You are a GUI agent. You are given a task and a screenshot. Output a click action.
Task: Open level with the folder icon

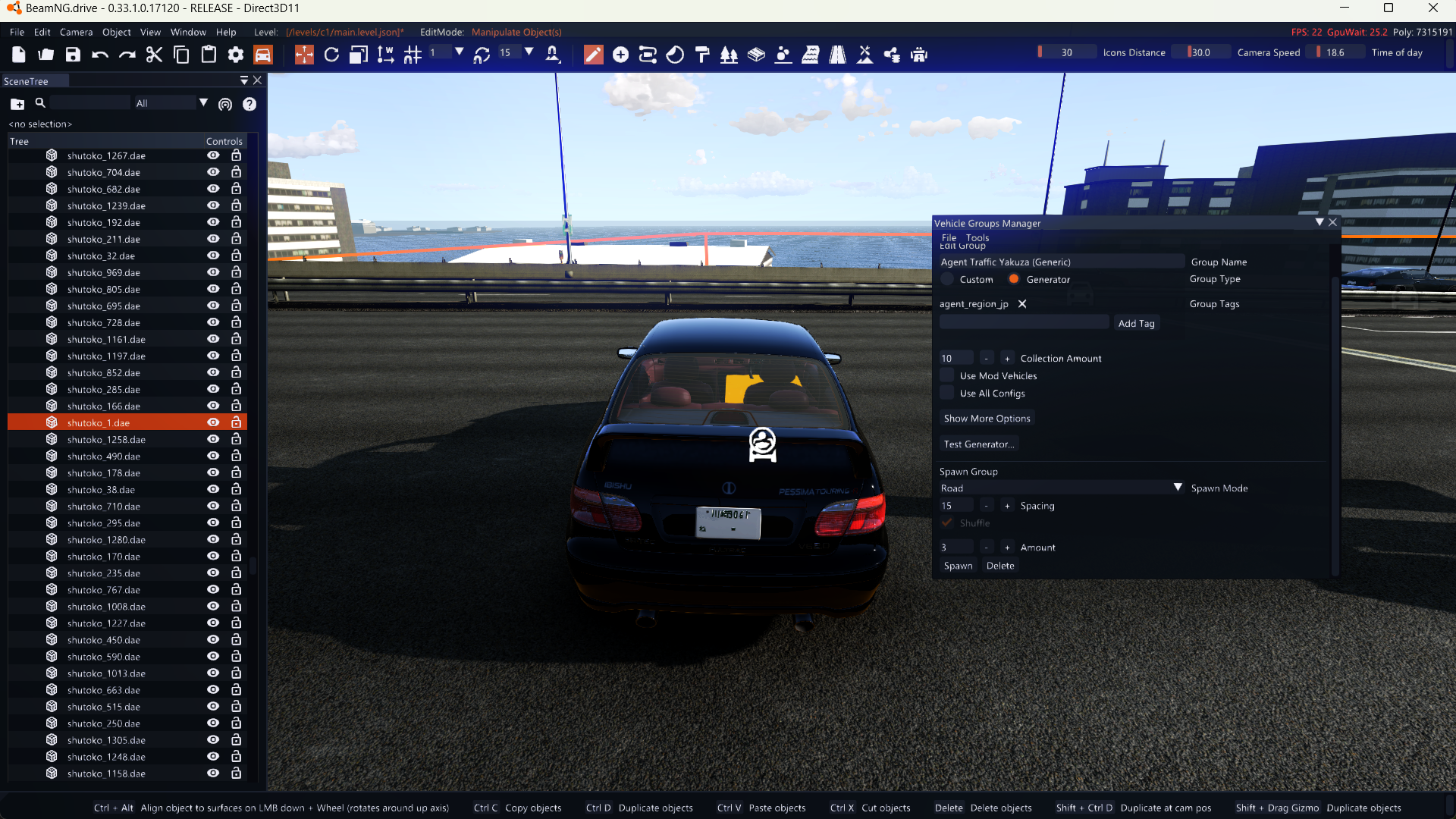(x=46, y=55)
